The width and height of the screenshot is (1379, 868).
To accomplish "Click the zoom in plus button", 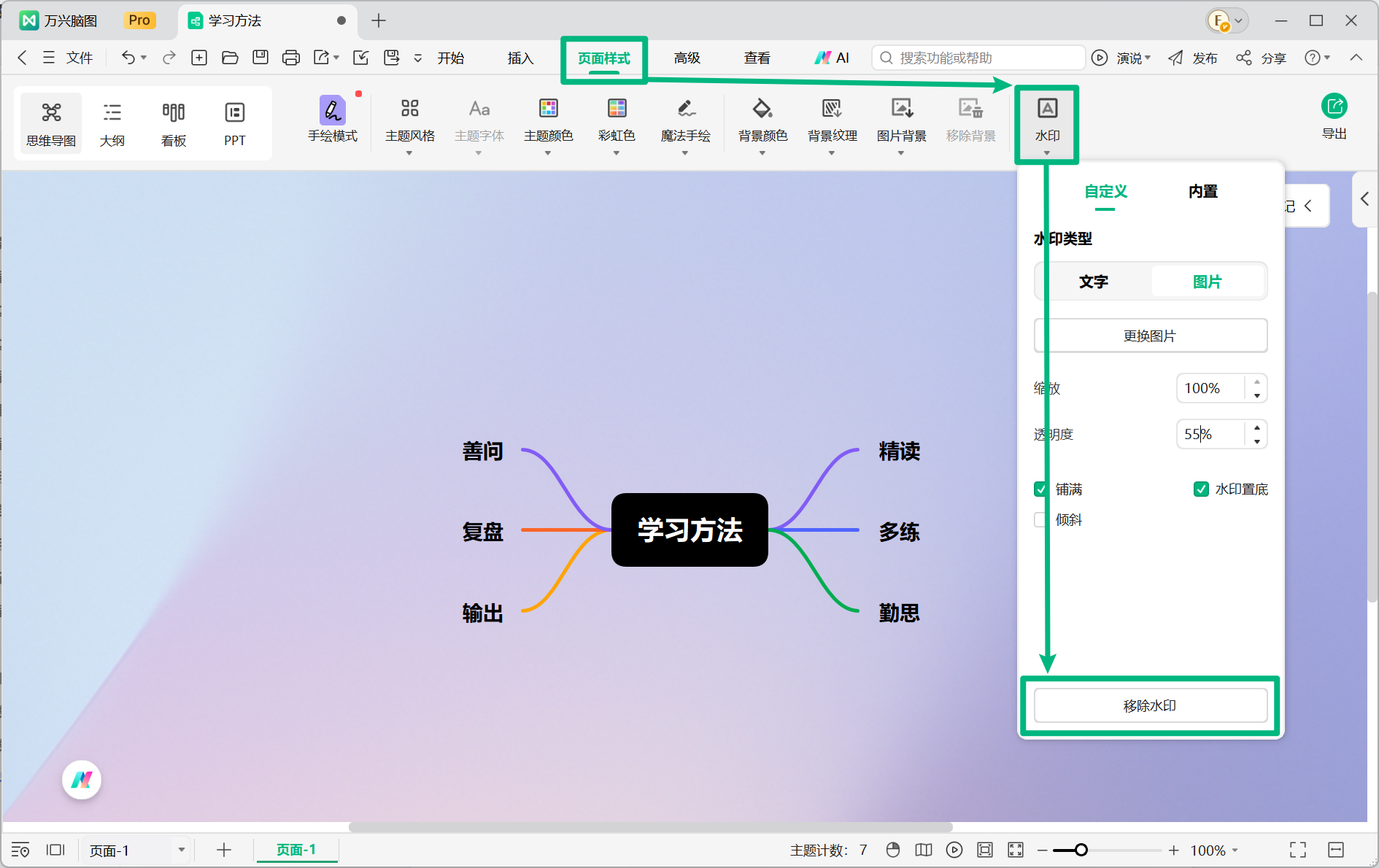I will 1173,850.
